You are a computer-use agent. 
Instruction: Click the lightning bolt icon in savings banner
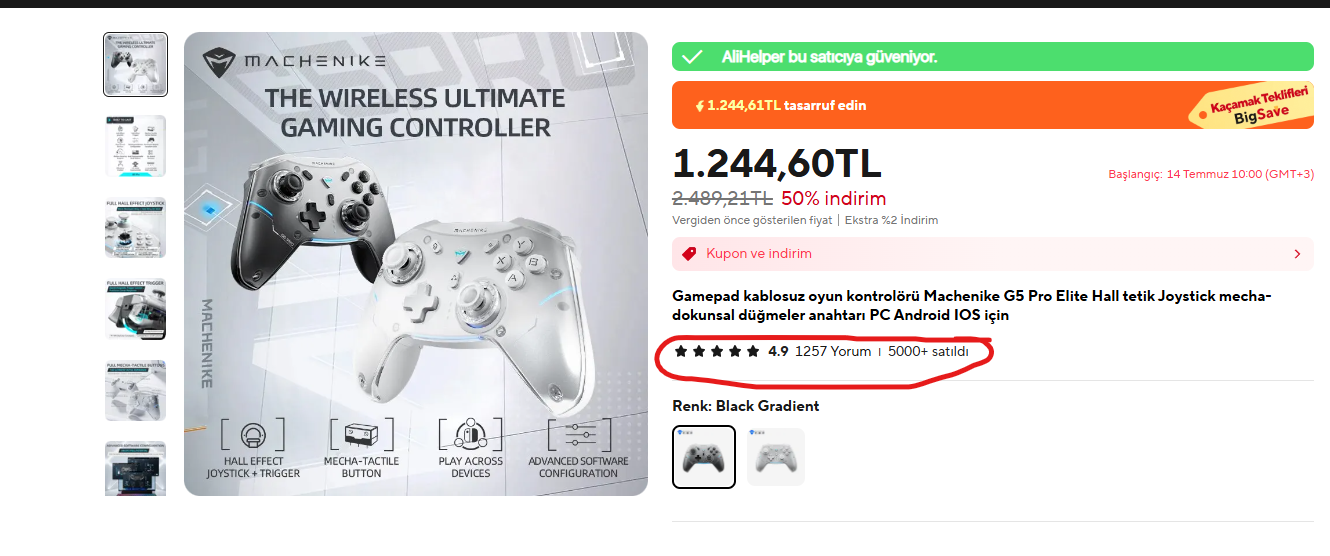click(x=700, y=105)
